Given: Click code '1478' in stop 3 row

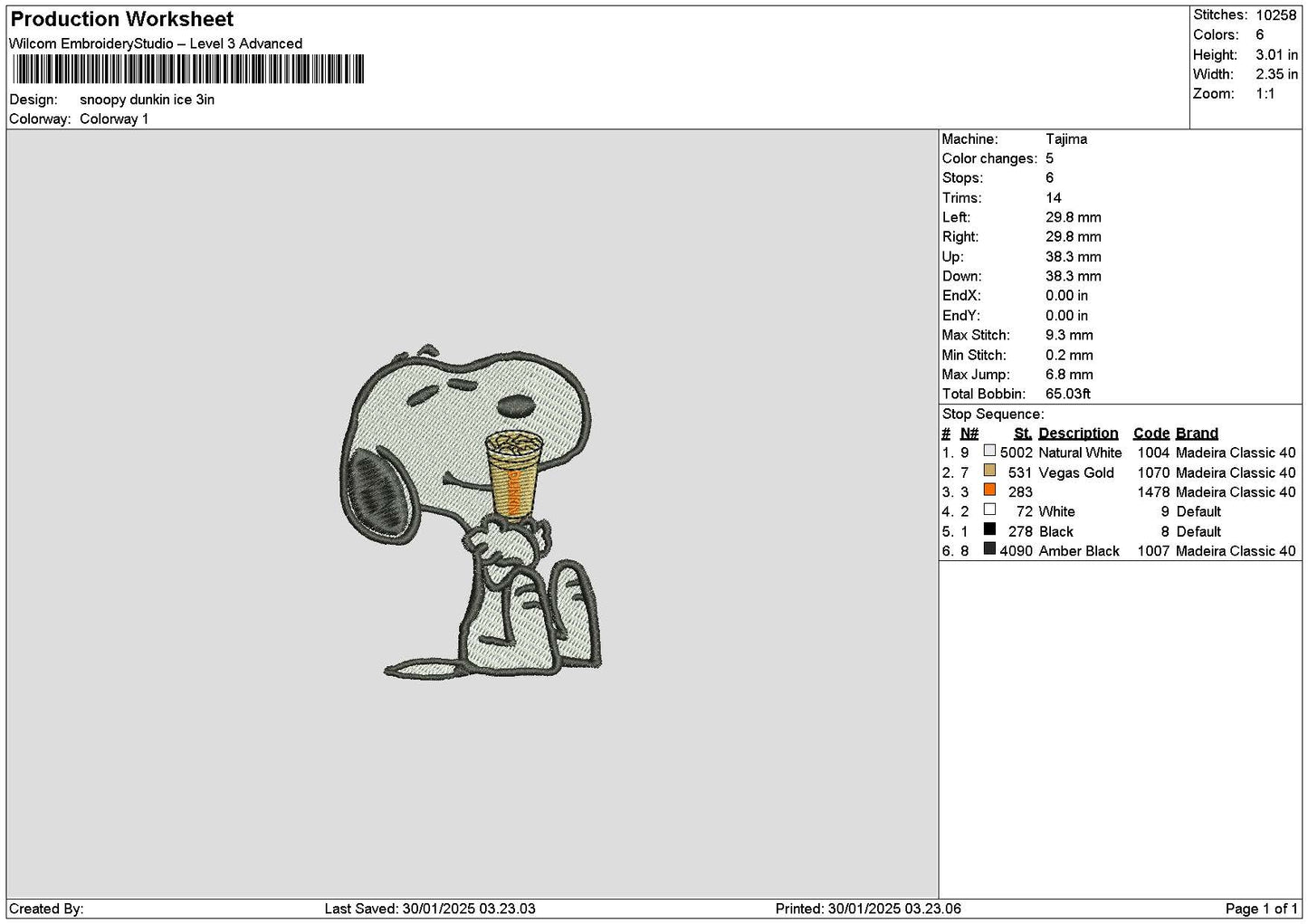Looking at the screenshot, I should click(1153, 492).
